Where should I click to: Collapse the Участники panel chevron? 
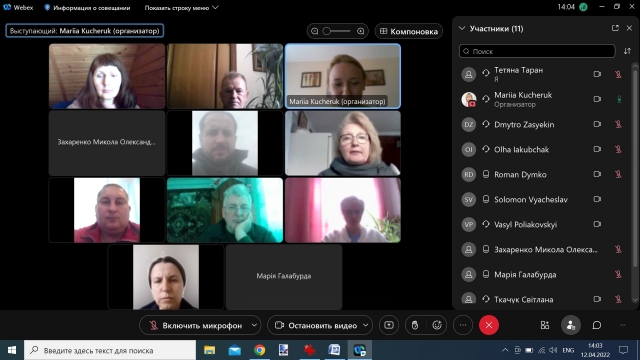462,29
